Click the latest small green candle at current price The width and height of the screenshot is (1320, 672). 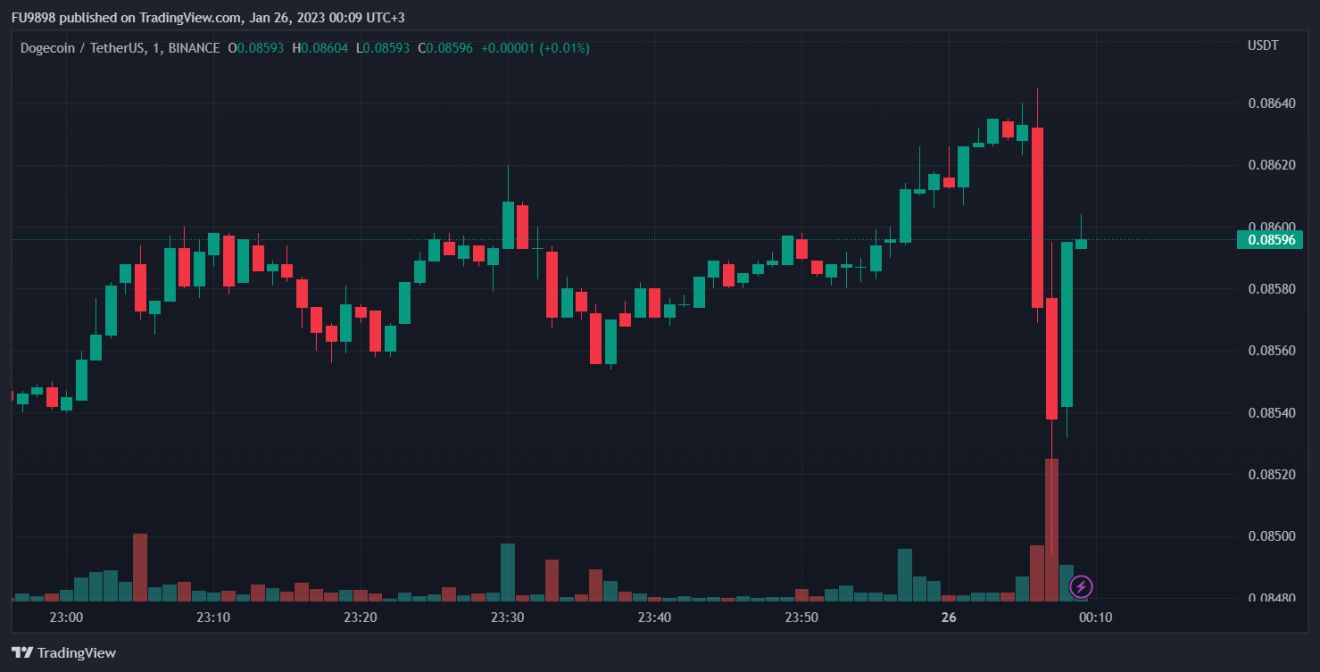[x=1081, y=243]
